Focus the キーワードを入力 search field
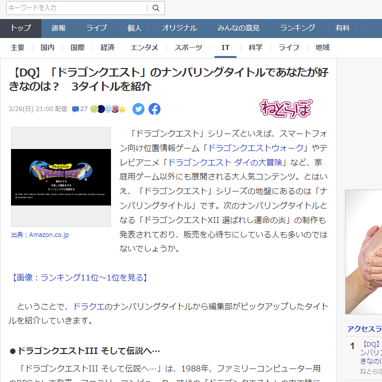Viewport: 382px width, 382px height. (x=77, y=8)
